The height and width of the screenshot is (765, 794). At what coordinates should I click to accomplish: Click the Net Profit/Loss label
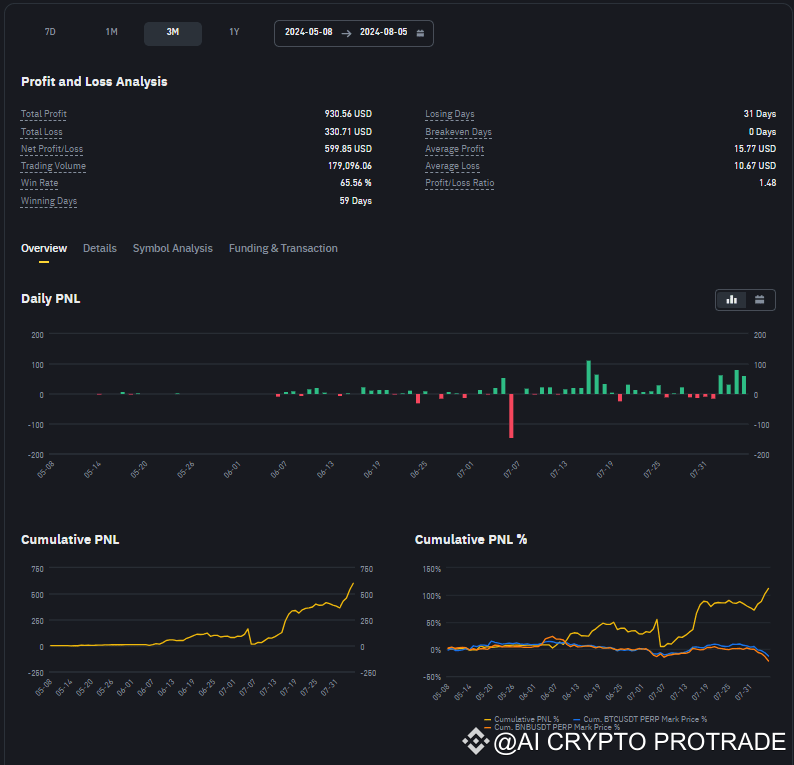point(52,149)
